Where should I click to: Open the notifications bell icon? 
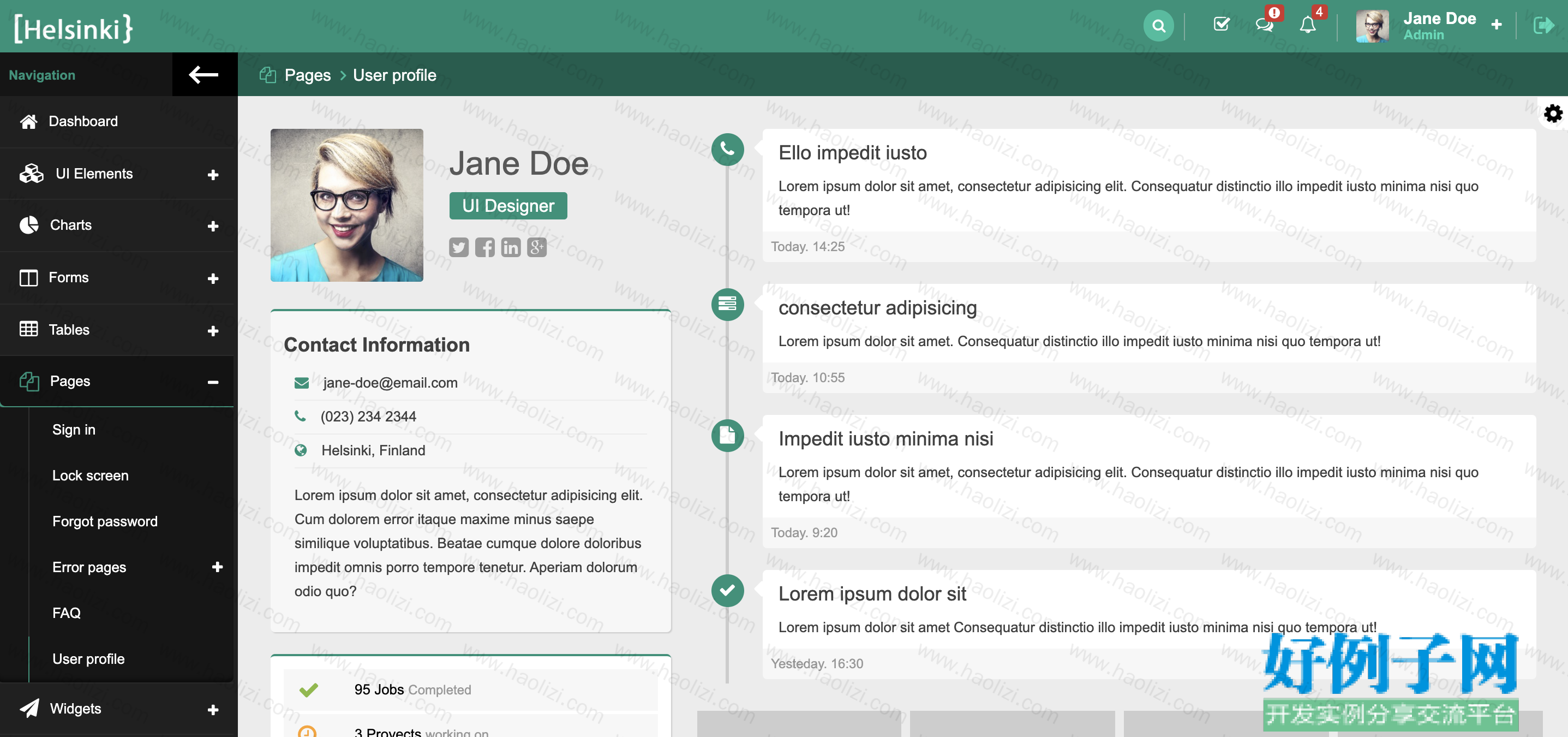(x=1307, y=25)
